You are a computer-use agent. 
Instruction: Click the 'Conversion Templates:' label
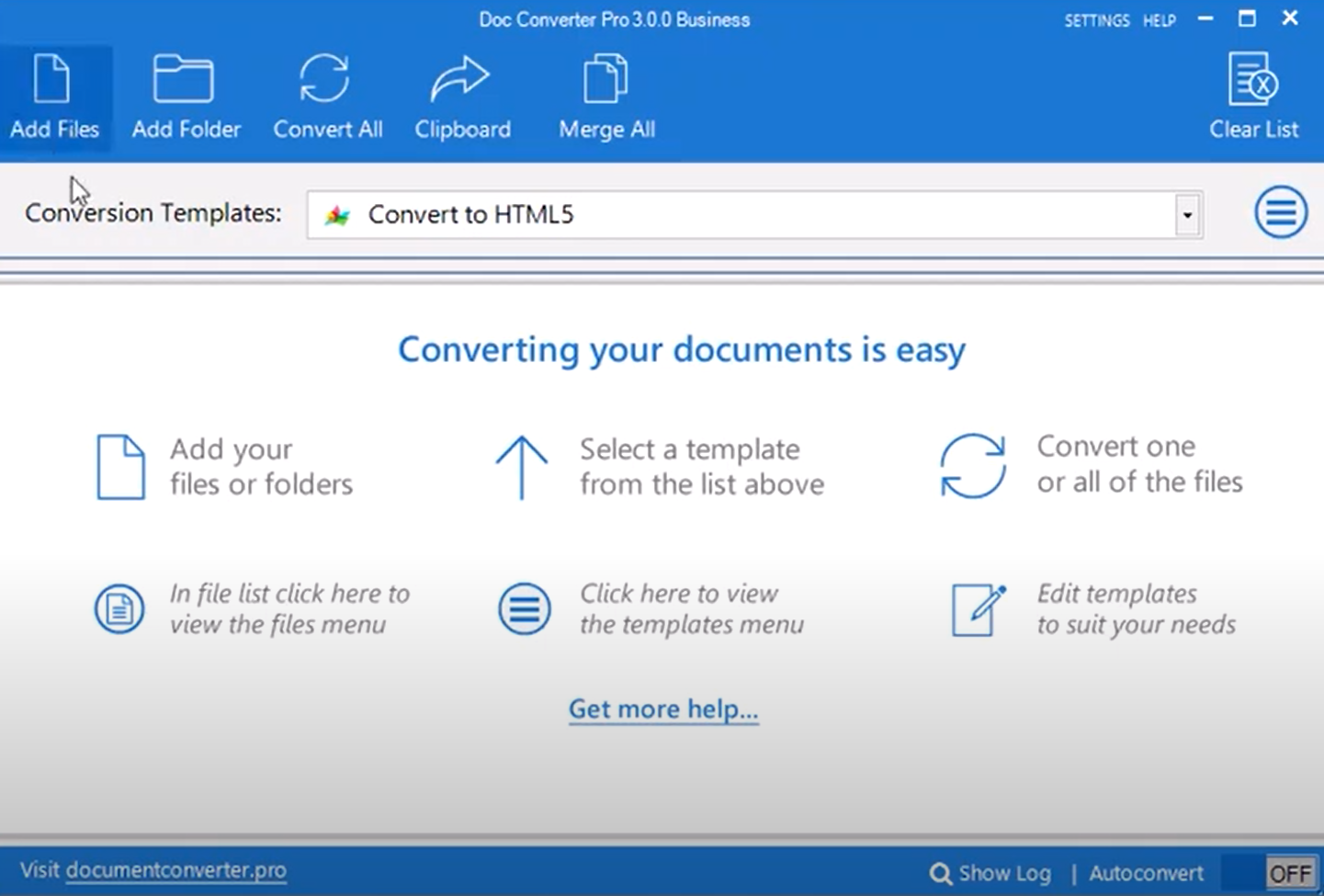point(153,213)
